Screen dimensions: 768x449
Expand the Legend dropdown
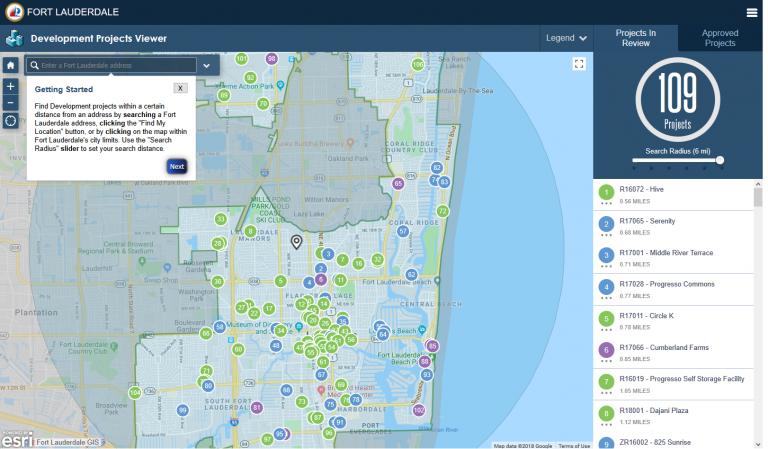(566, 38)
